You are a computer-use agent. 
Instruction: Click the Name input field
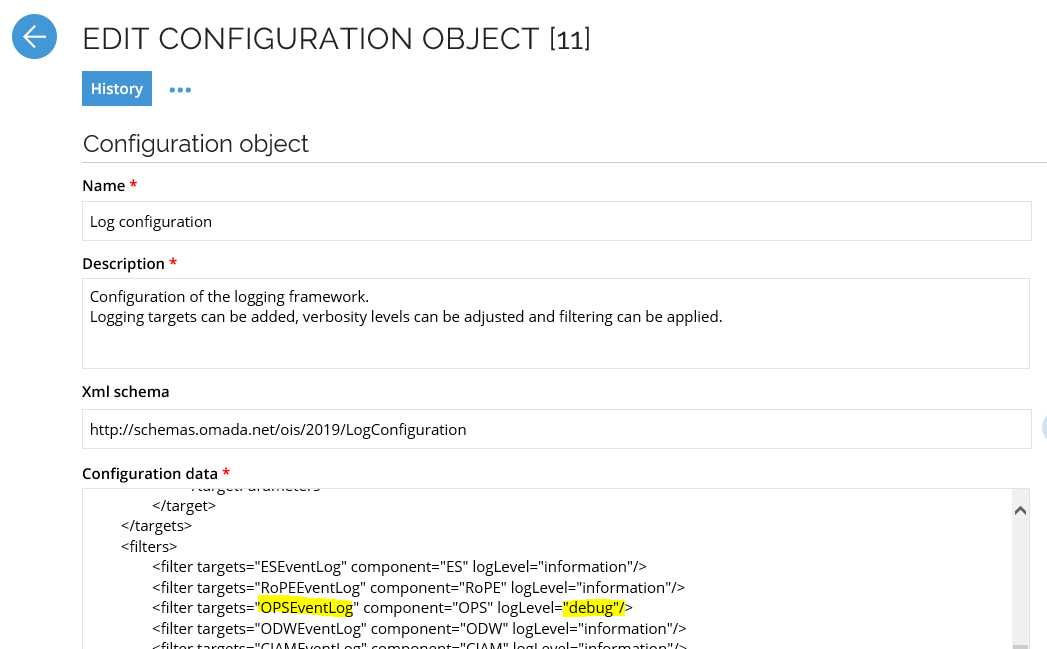click(556, 221)
